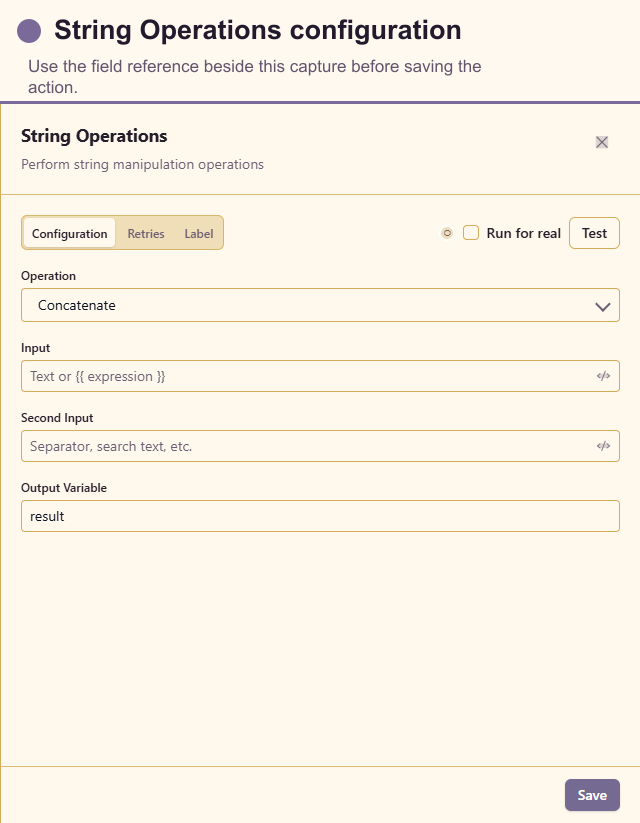Viewport: 640px width, 823px height.
Task: Save the string operation configuration
Action: [592, 795]
